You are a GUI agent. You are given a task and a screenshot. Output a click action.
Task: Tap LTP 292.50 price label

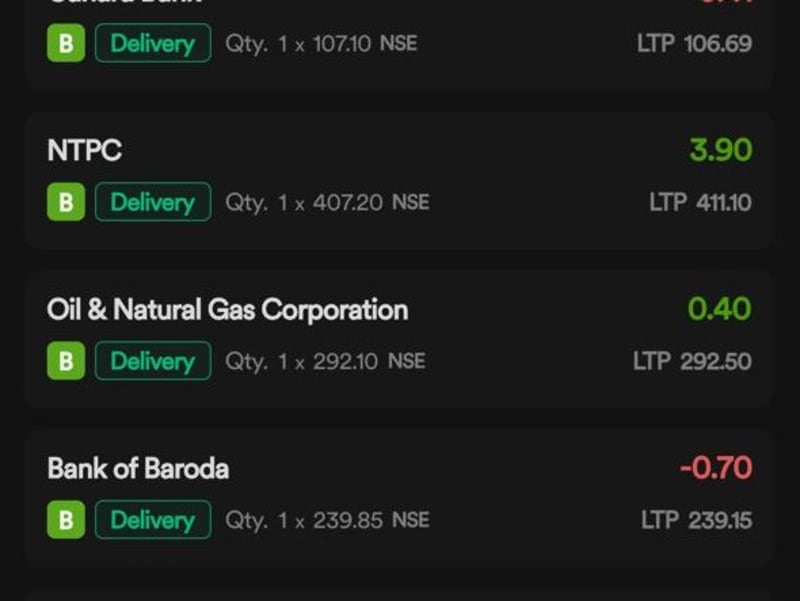[x=692, y=361]
